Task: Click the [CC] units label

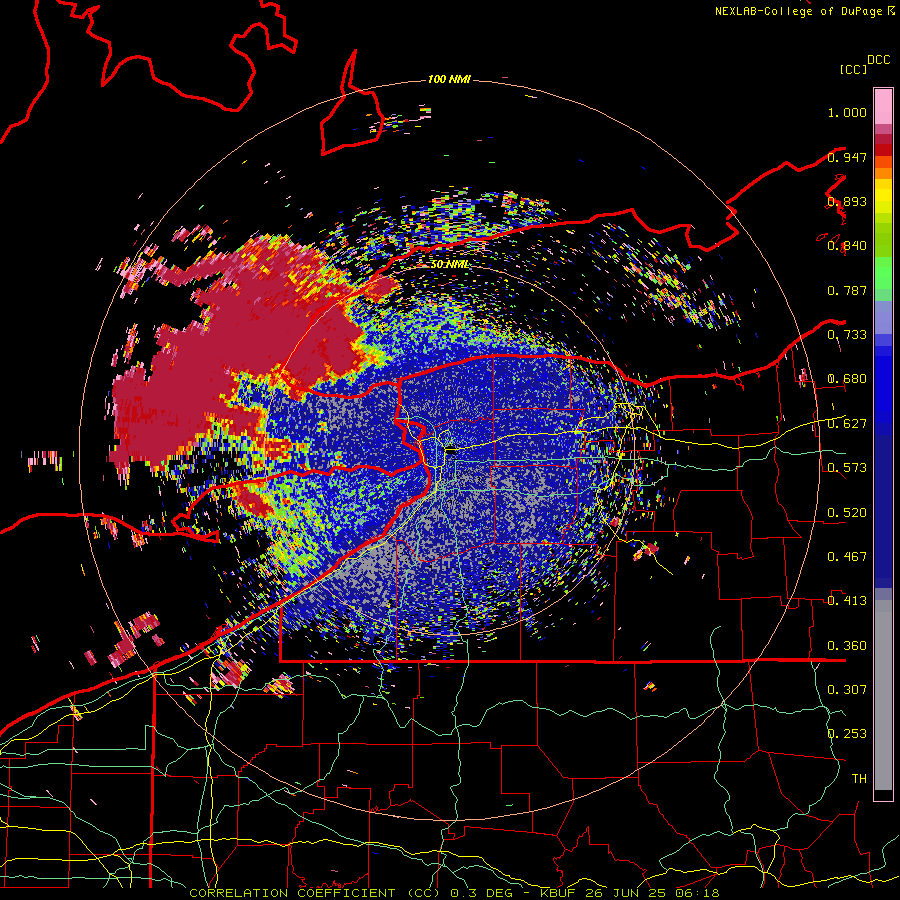Action: pos(854,69)
